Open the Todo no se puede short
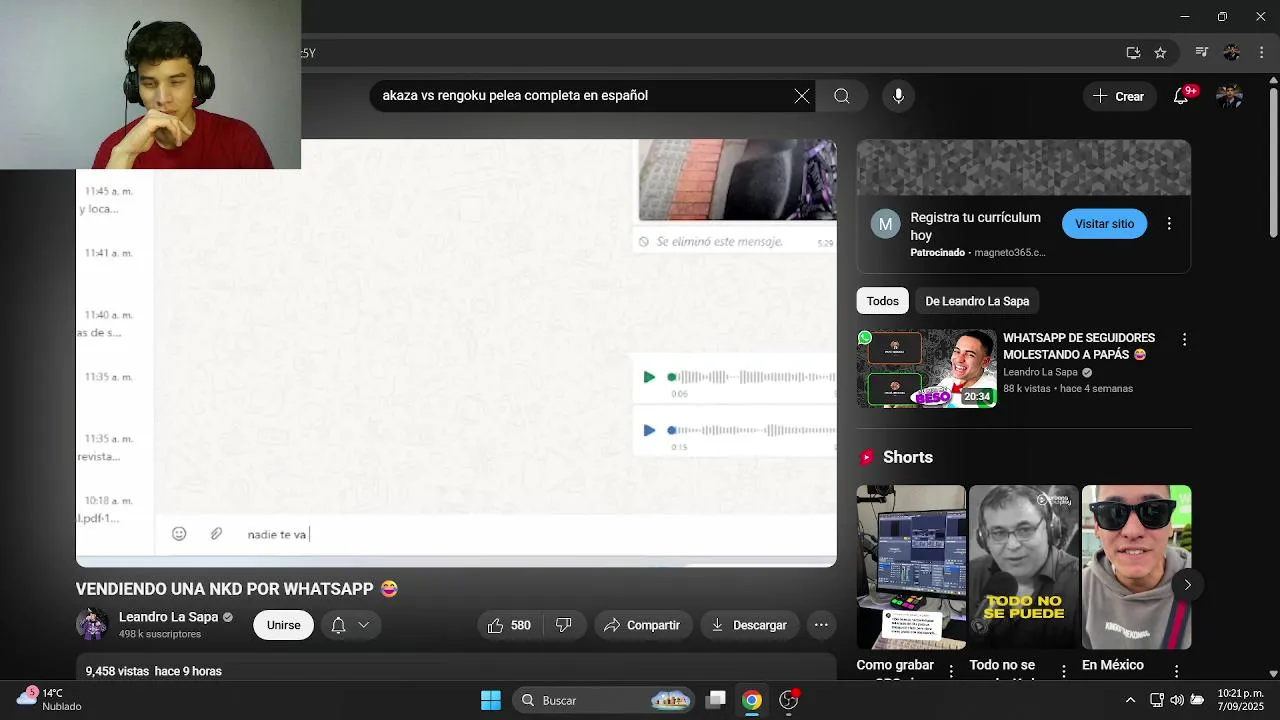This screenshot has width=1280, height=720. point(1023,567)
